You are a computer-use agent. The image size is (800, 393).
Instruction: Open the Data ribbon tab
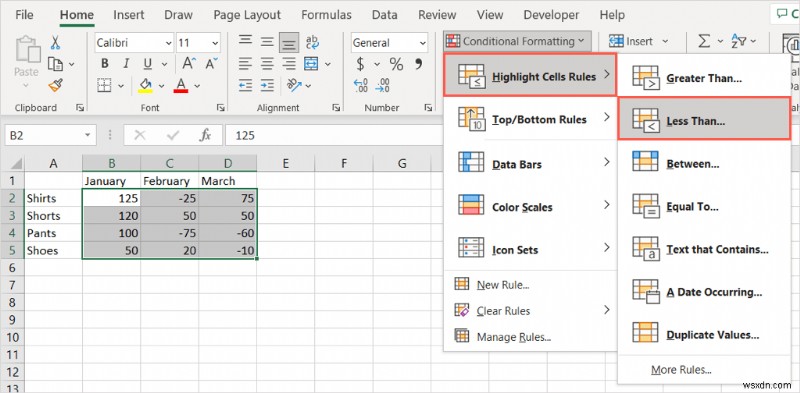click(384, 15)
